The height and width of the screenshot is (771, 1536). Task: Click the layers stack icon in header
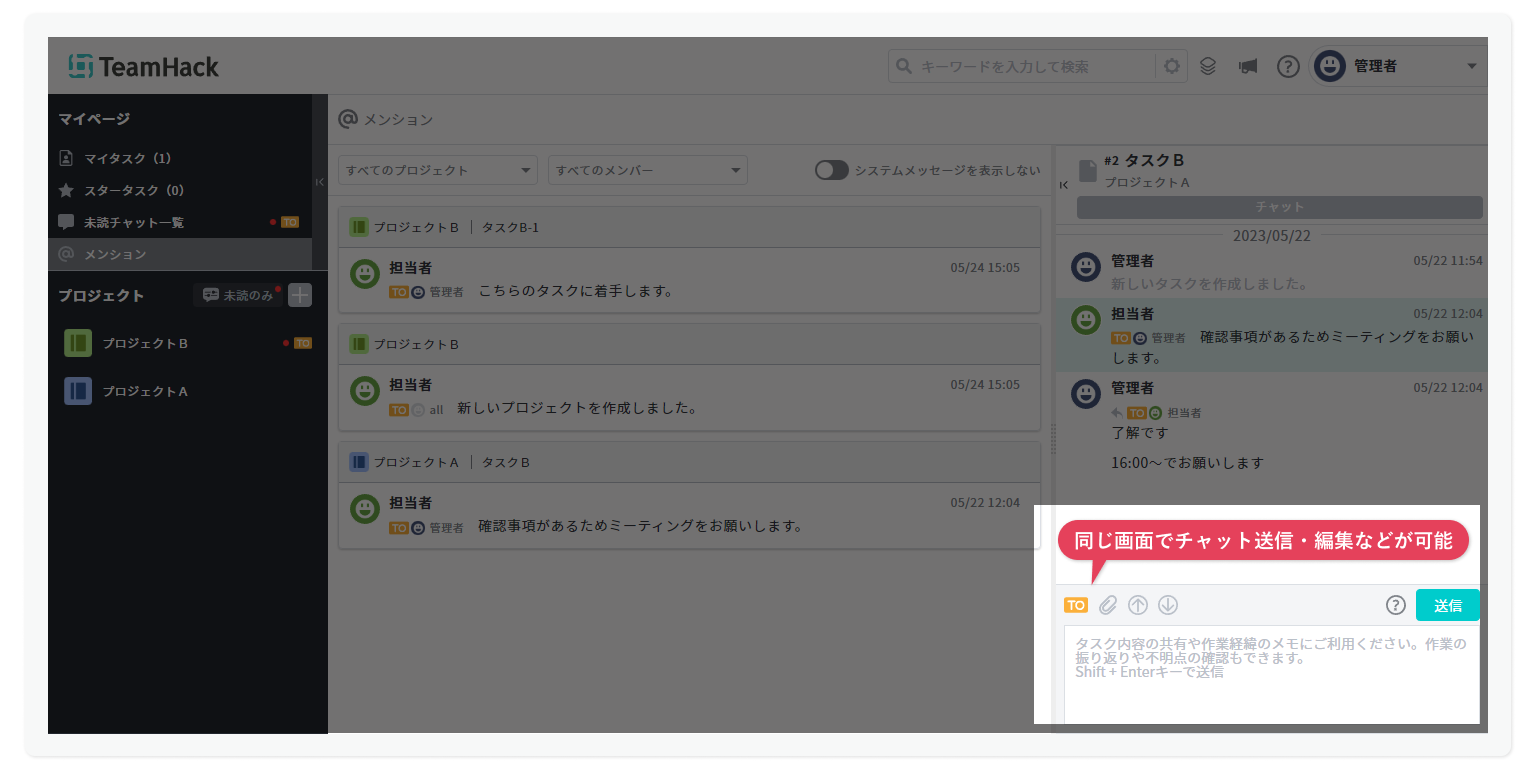coord(1208,67)
